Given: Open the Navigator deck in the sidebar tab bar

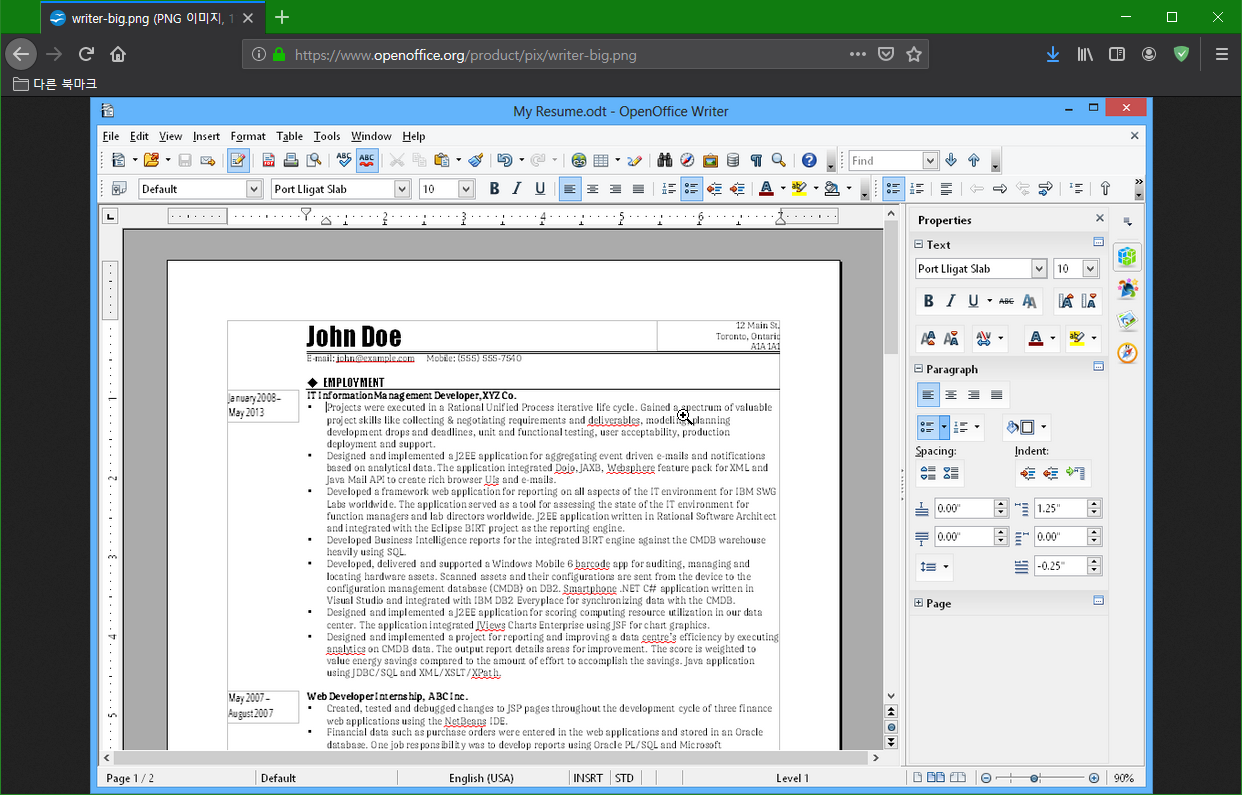Looking at the screenshot, I should click(1127, 353).
